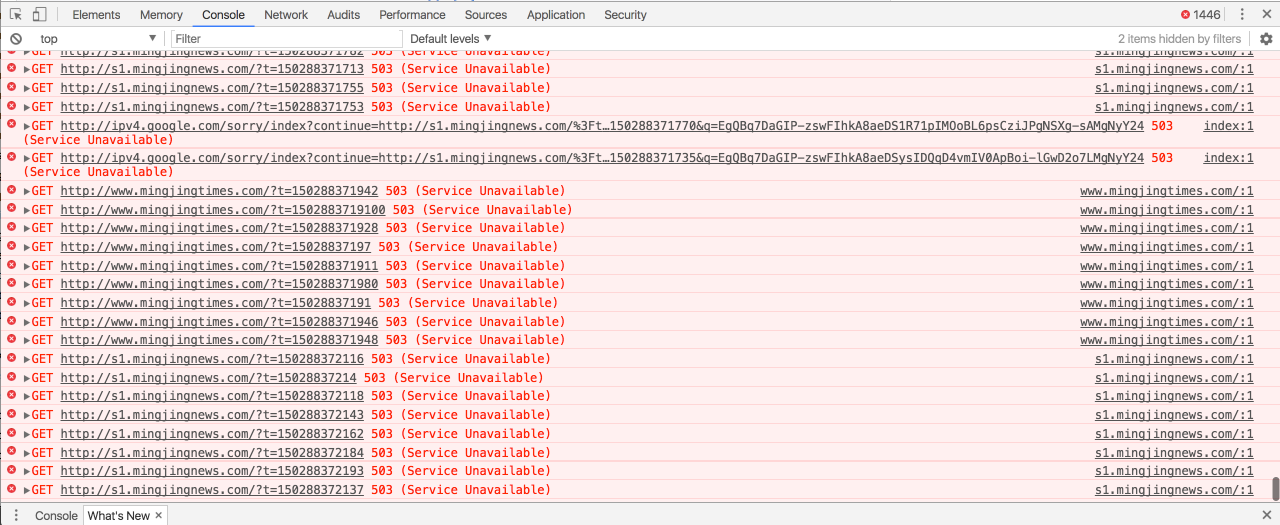Open the Default levels dropdown

point(451,39)
